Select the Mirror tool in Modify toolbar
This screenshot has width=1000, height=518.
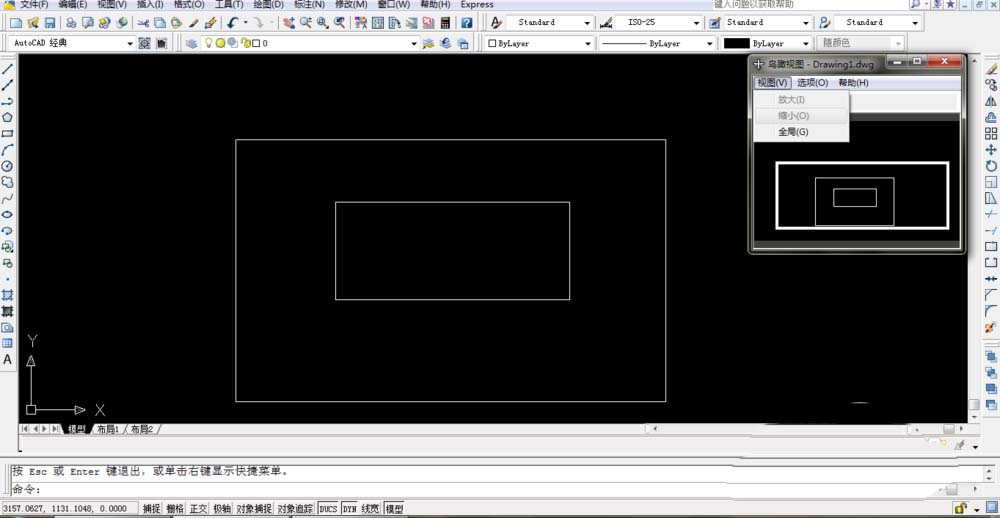(x=990, y=101)
